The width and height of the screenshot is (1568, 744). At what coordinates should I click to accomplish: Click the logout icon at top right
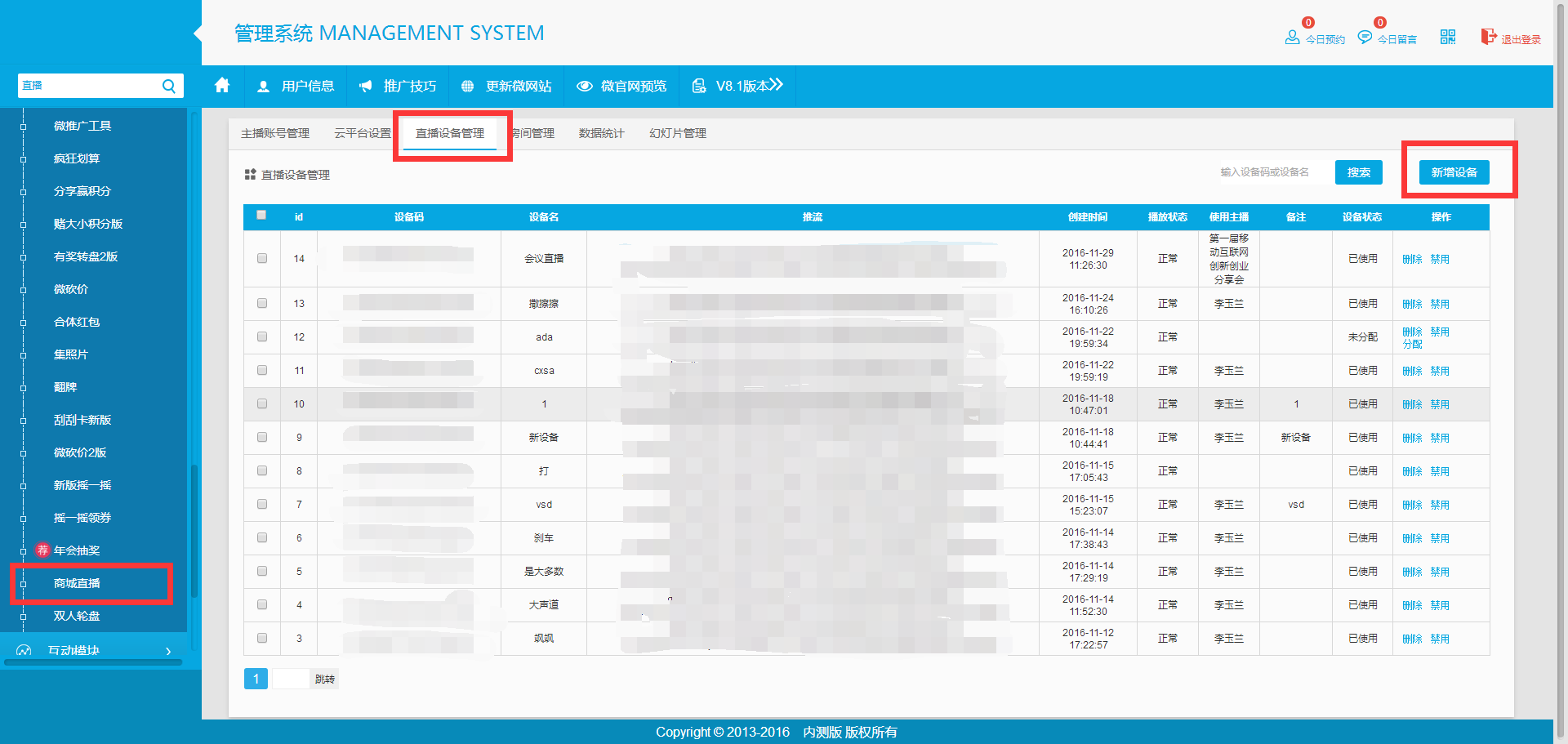[1488, 37]
